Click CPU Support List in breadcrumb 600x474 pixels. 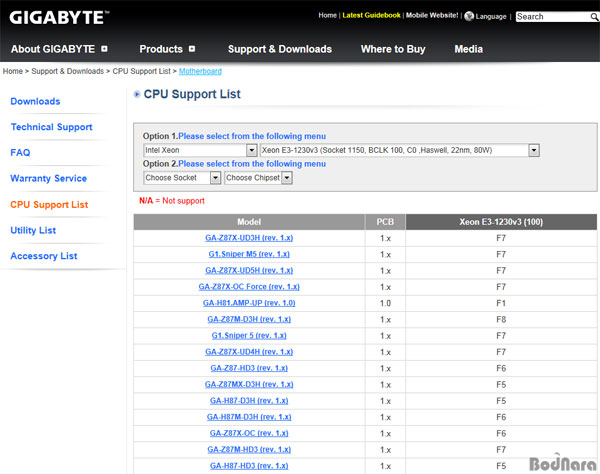141,71
